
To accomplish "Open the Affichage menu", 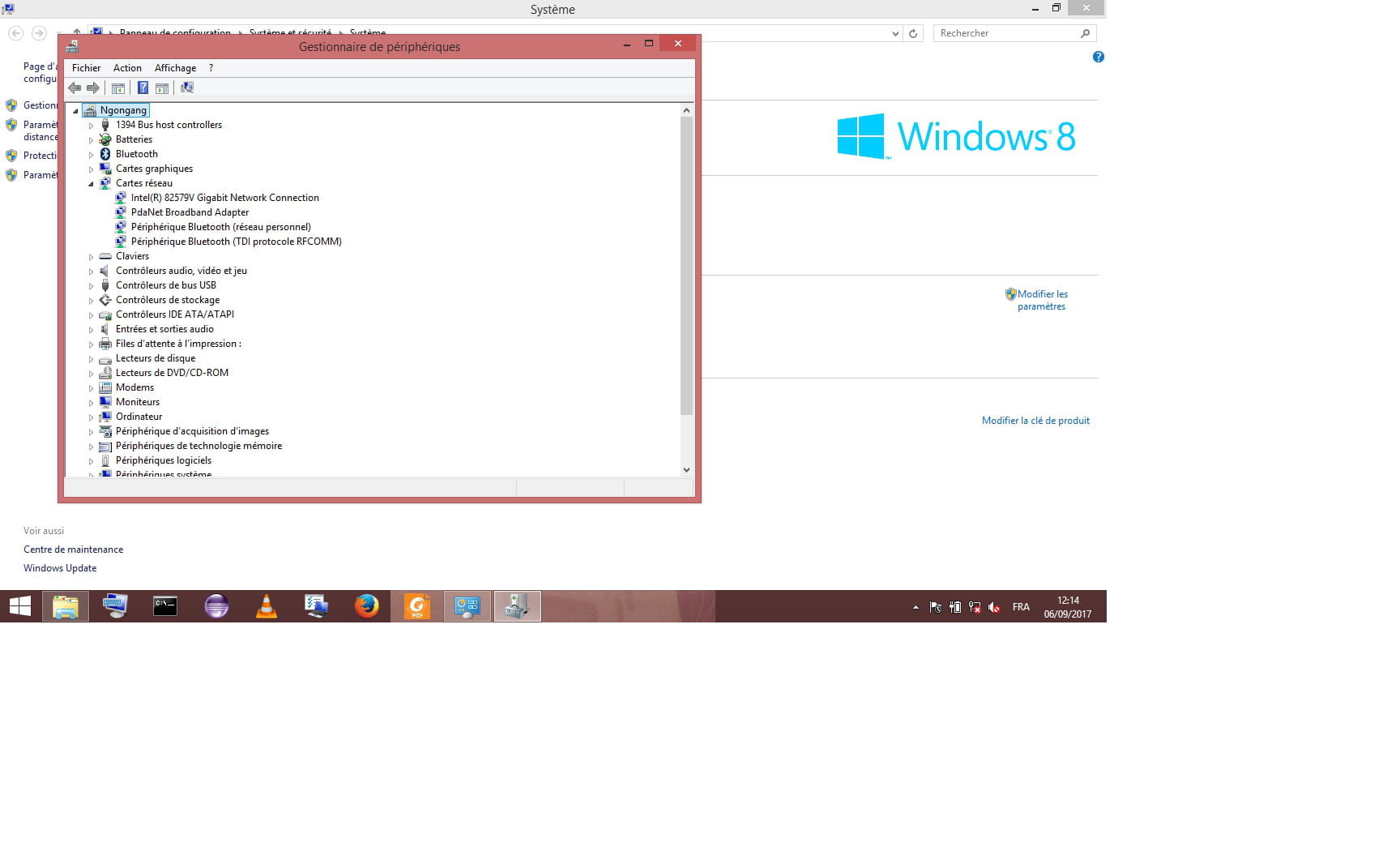I will [175, 68].
